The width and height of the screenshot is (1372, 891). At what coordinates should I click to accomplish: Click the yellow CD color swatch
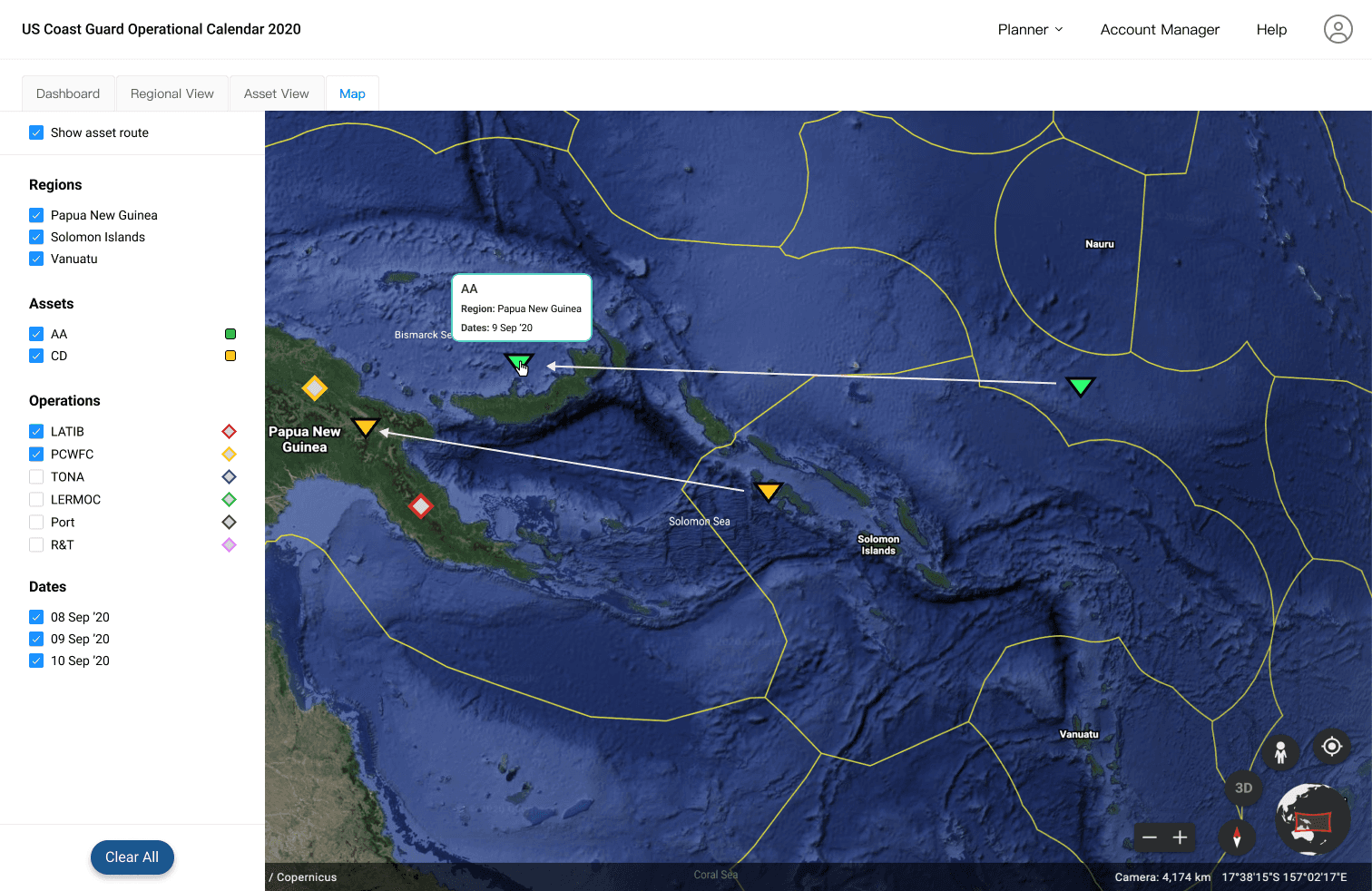tap(230, 356)
